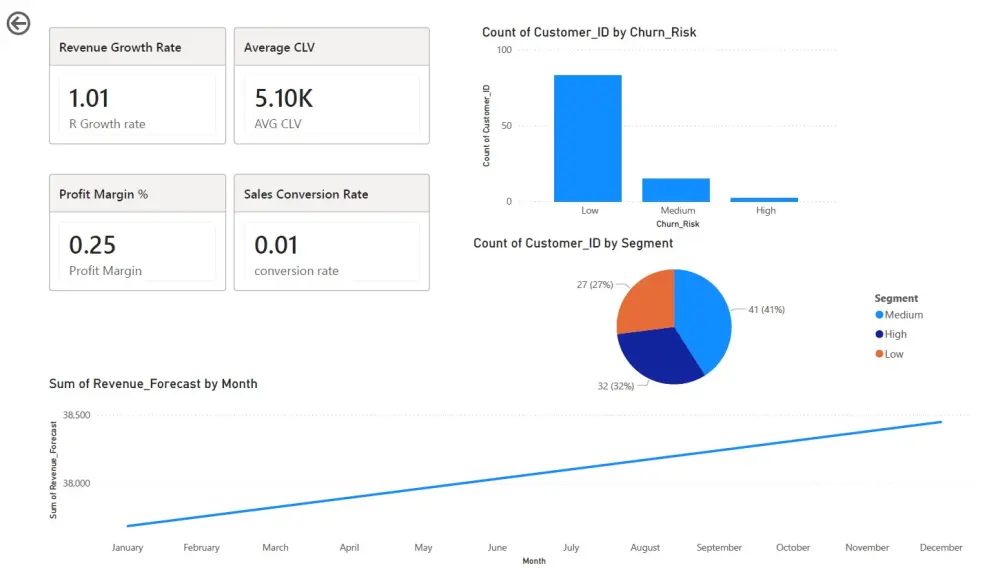
Task: Click the March axis label
Action: tap(276, 548)
